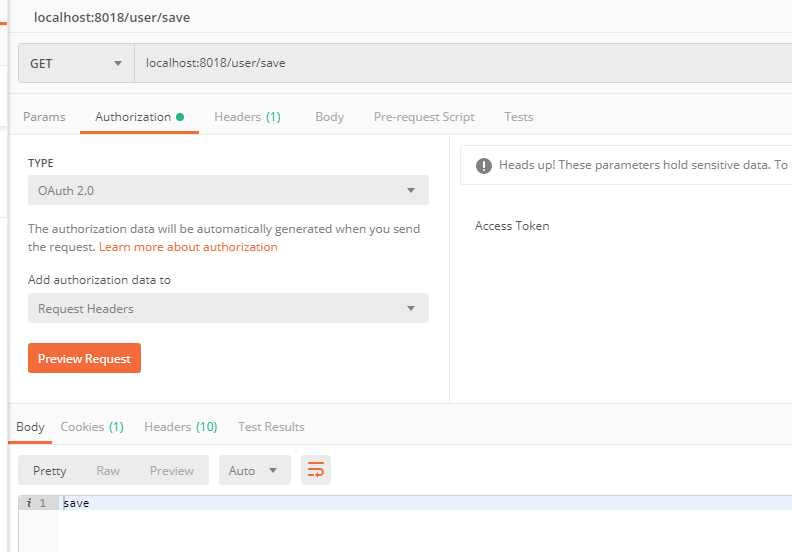The height and width of the screenshot is (552, 792).
Task: Open the Request Headers location dropdown
Action: pos(228,308)
